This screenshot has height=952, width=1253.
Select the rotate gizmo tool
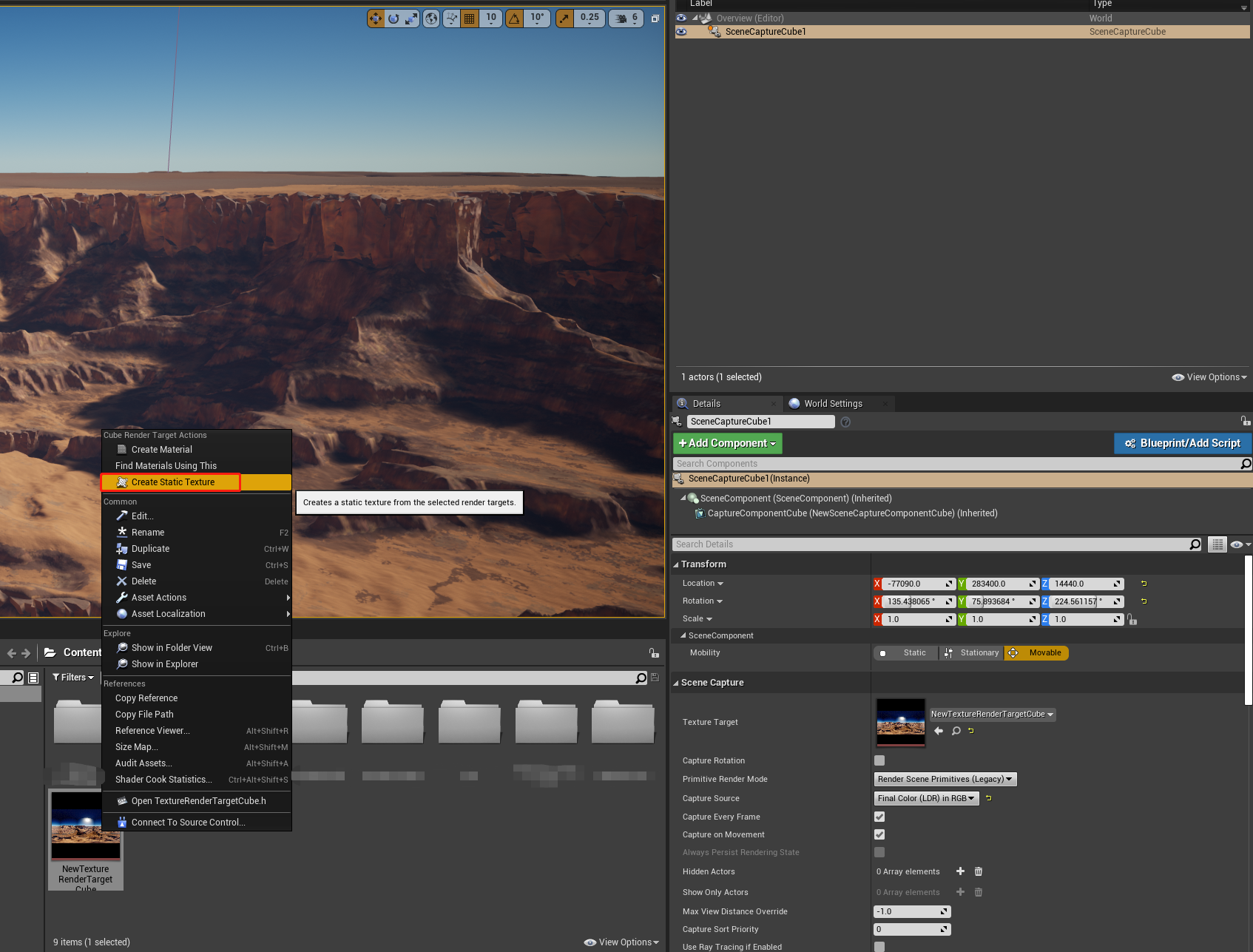(394, 18)
